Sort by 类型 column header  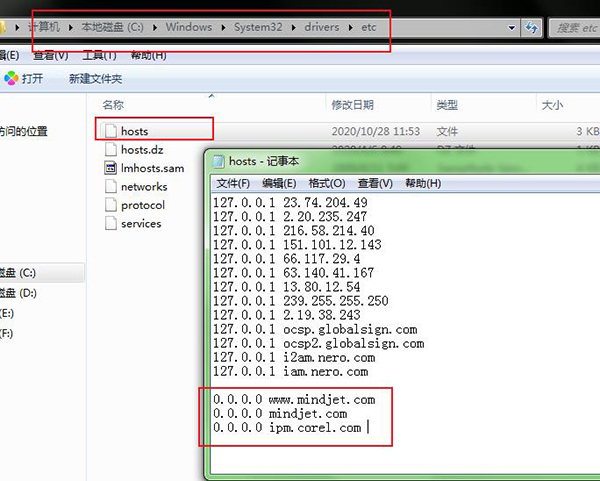point(447,105)
